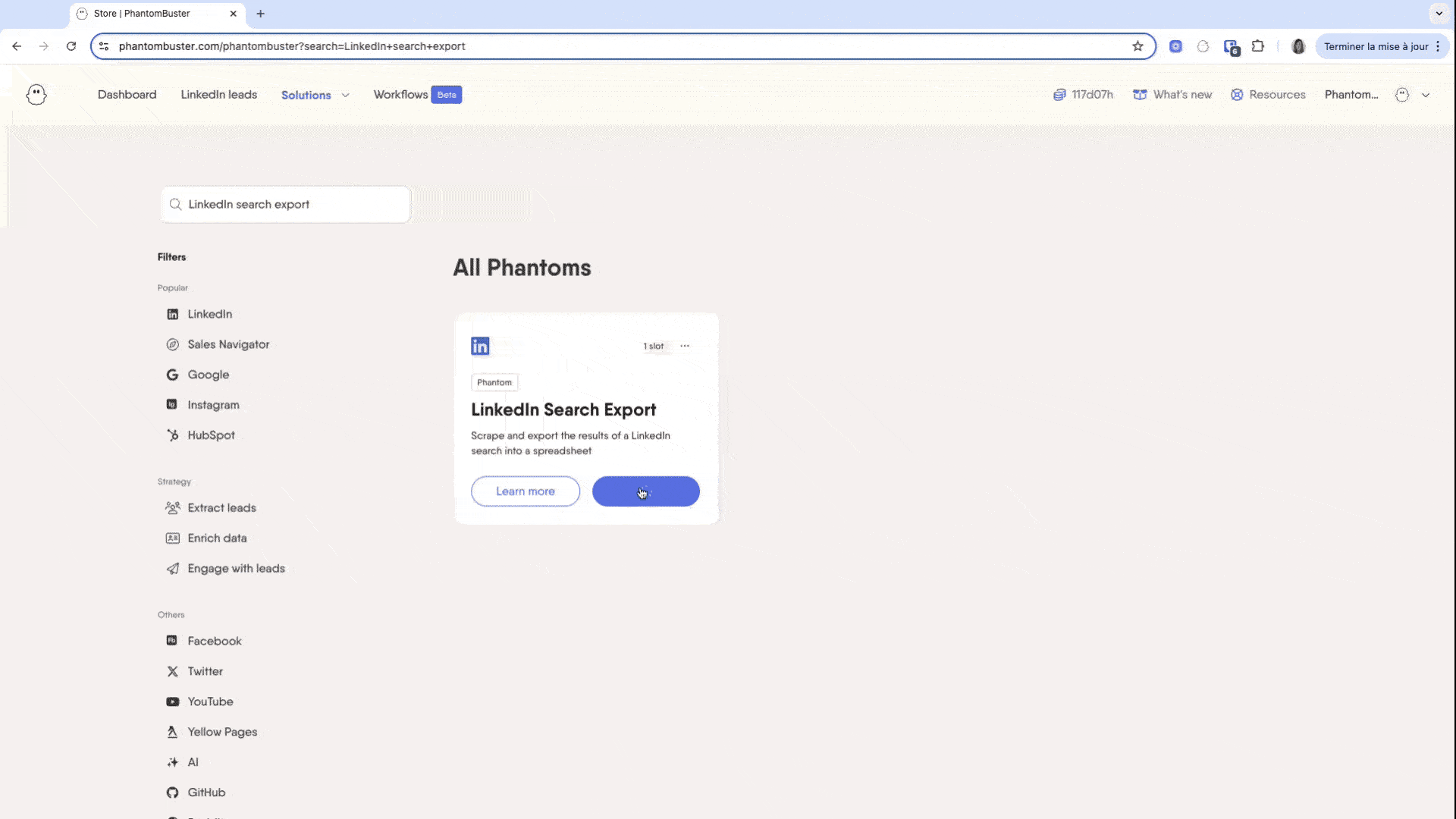Filter Phantoms by YouTube
Screen dimensions: 1456x819
pyautogui.click(x=199, y=701)
